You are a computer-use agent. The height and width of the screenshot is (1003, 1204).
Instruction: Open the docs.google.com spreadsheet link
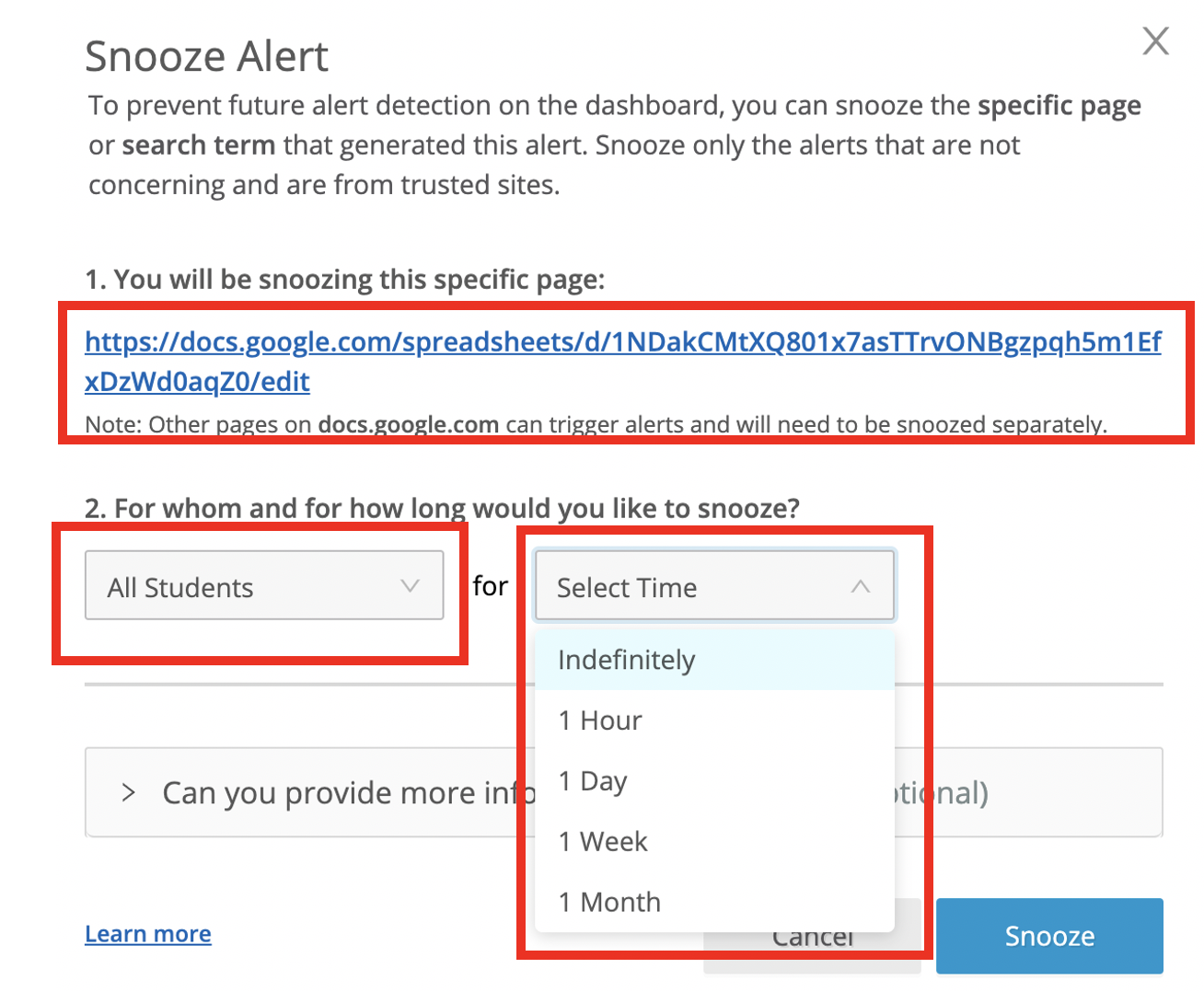622,342
